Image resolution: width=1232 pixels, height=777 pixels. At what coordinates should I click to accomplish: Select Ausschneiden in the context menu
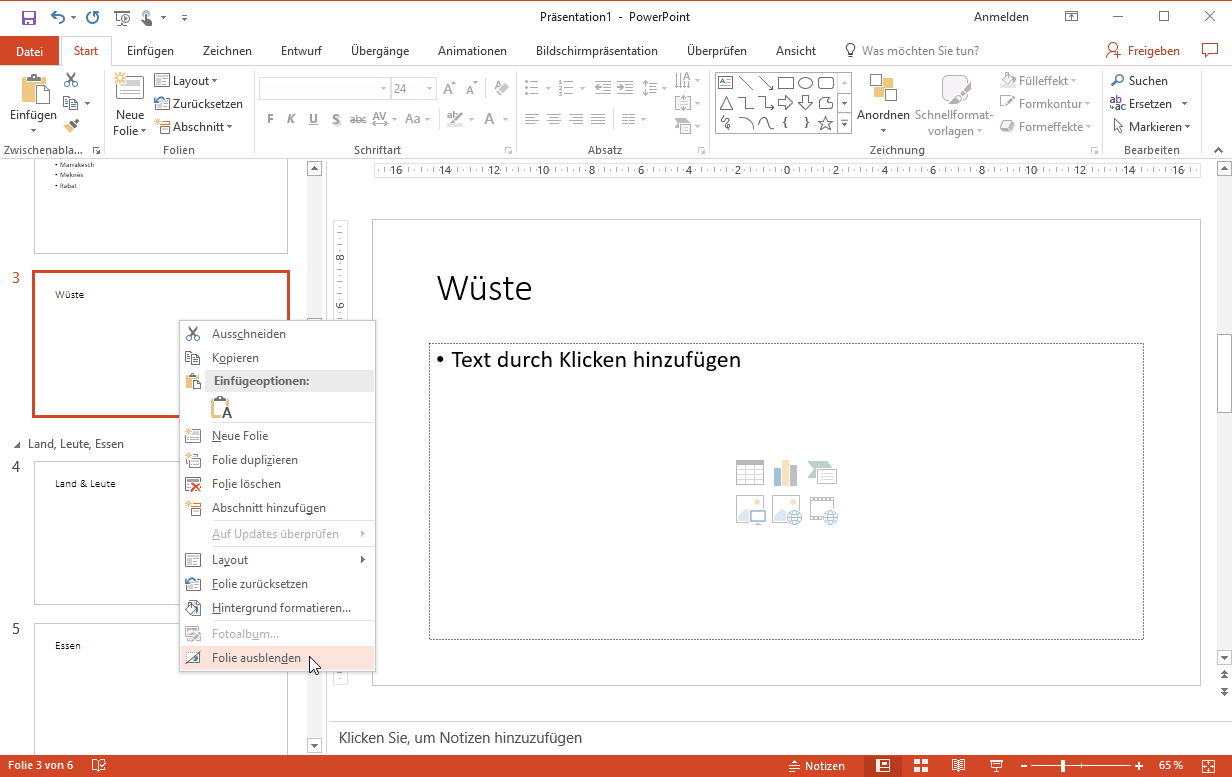tap(277, 334)
